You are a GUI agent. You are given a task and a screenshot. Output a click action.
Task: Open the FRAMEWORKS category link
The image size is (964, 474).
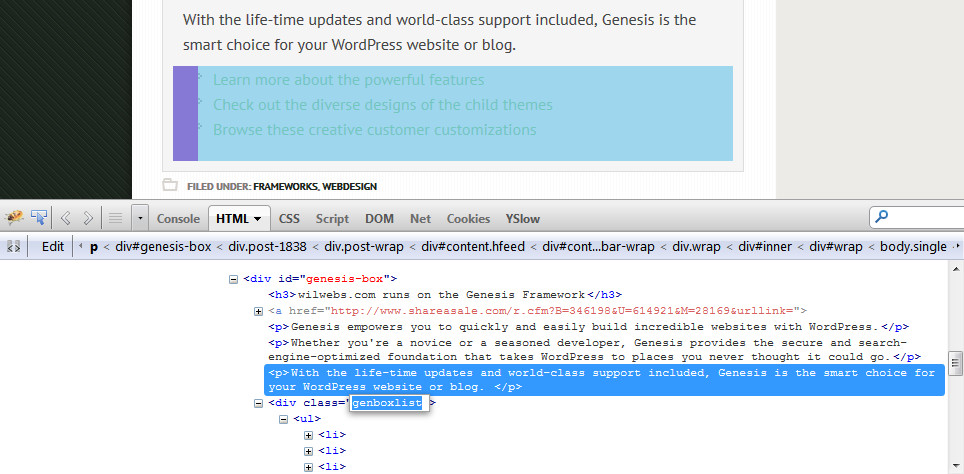[x=285, y=186]
